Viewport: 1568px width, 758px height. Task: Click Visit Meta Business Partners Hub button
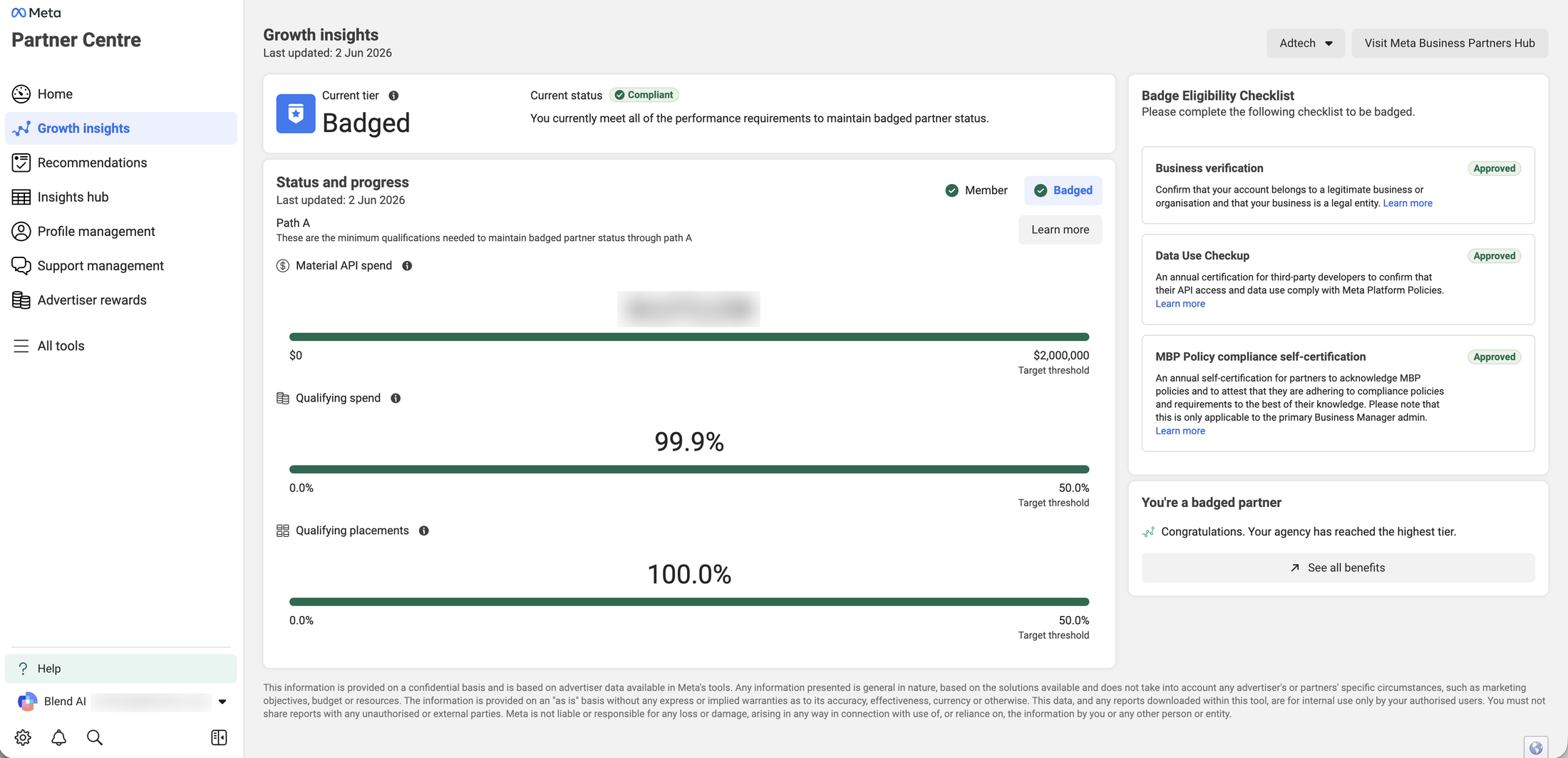tap(1450, 43)
